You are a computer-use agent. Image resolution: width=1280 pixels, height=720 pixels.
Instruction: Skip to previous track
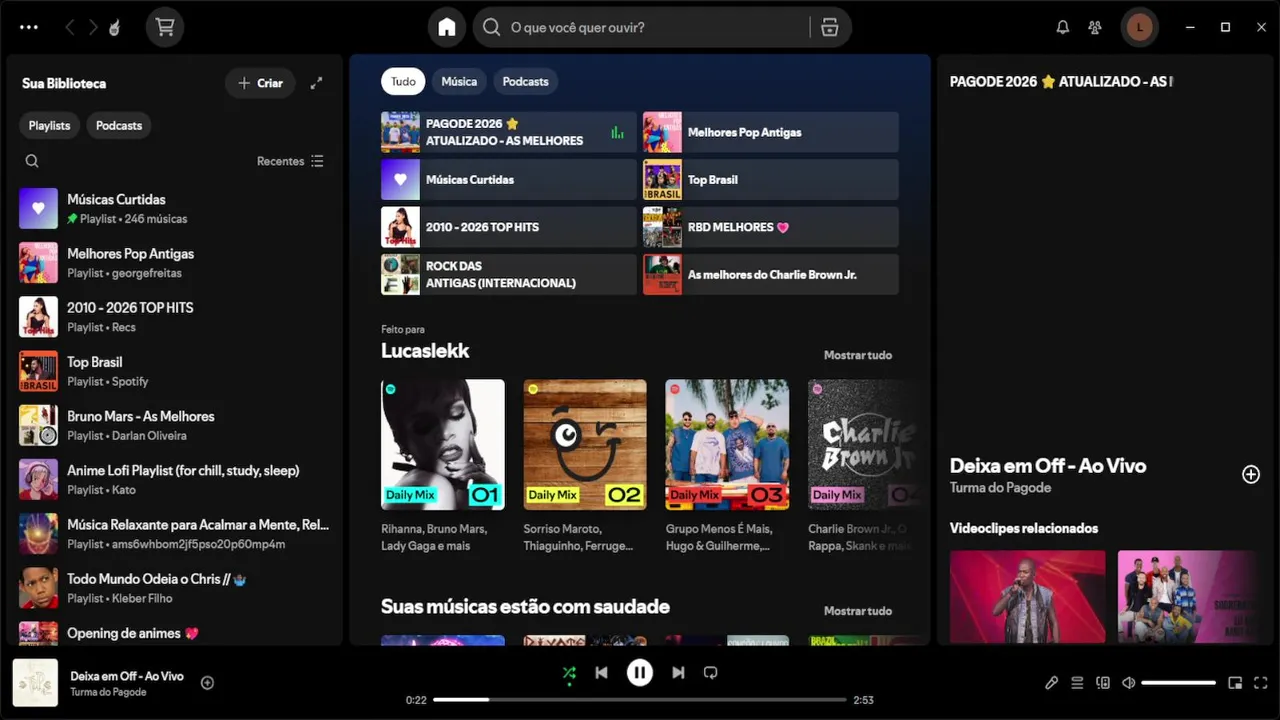tap(601, 673)
